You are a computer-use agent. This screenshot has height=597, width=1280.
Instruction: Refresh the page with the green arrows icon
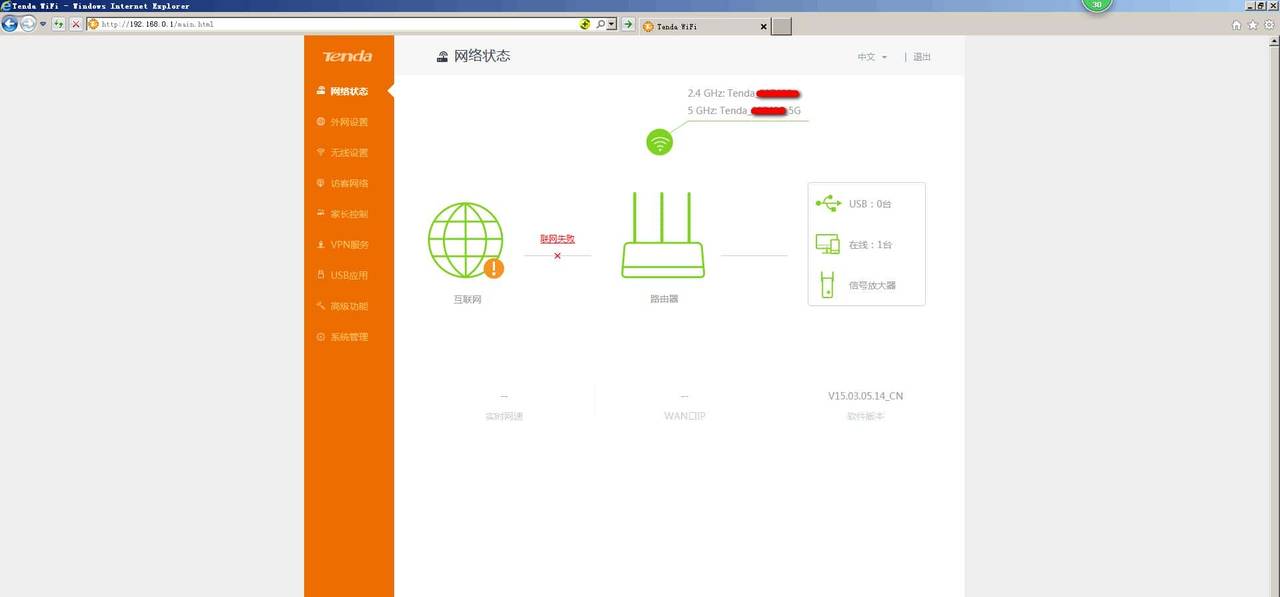point(59,24)
